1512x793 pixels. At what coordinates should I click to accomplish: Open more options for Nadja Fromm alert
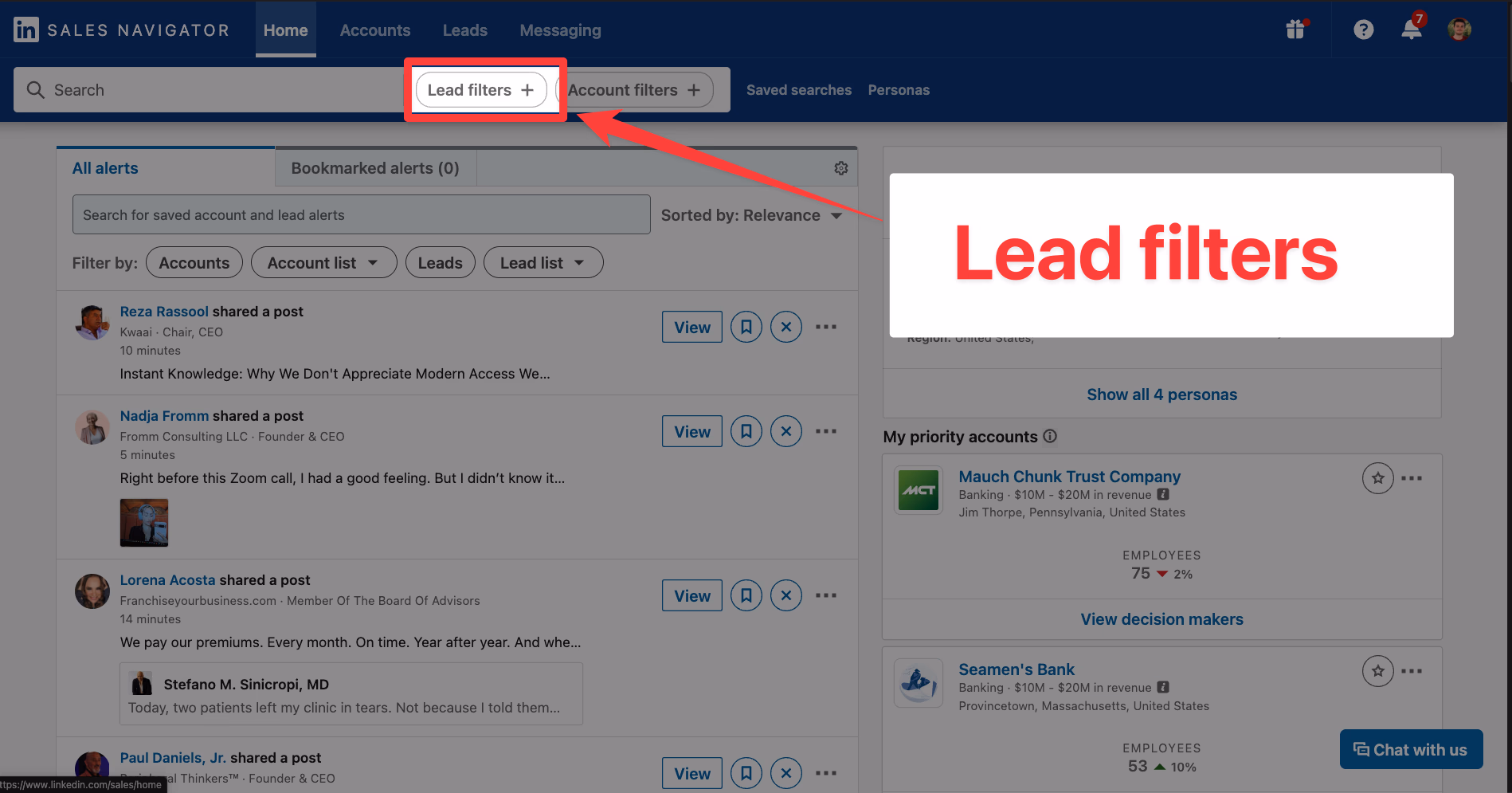coord(826,431)
